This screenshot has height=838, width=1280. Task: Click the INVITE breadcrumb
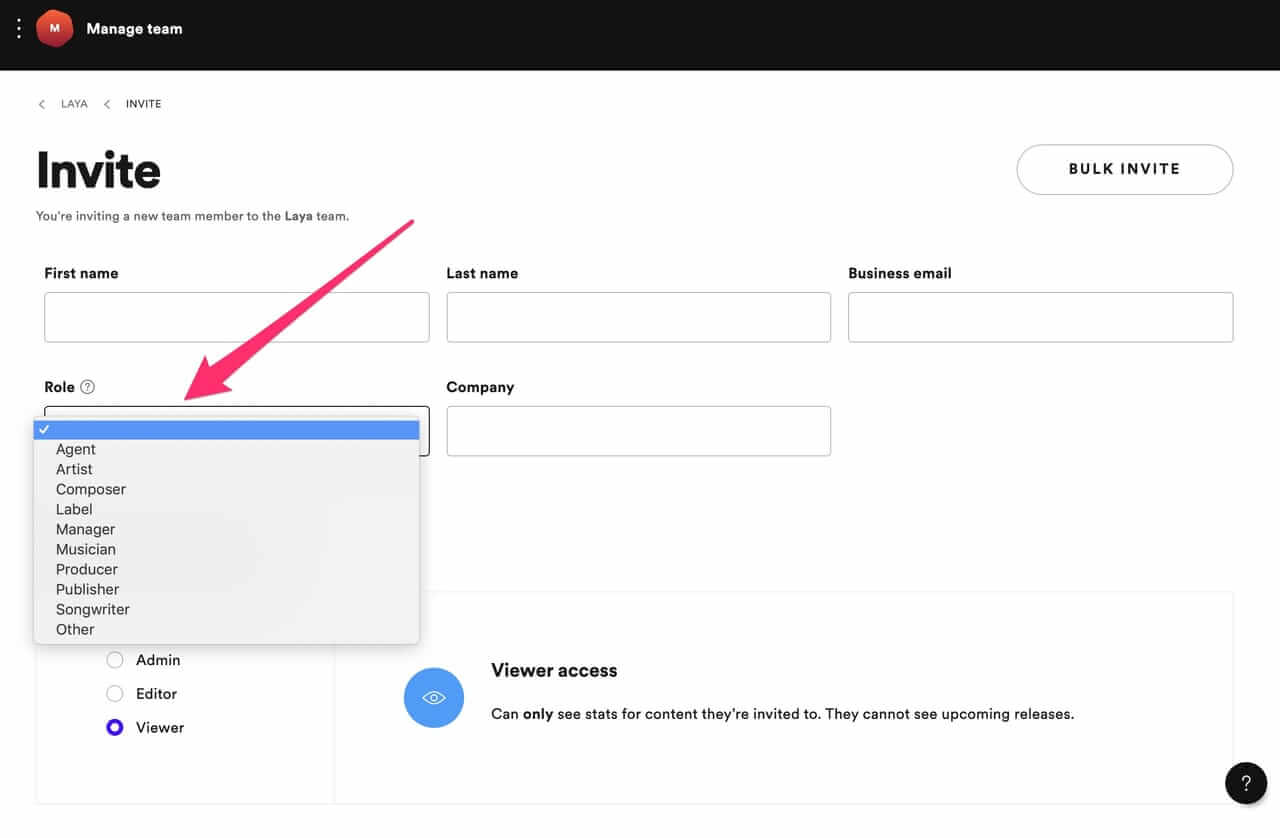coord(143,104)
